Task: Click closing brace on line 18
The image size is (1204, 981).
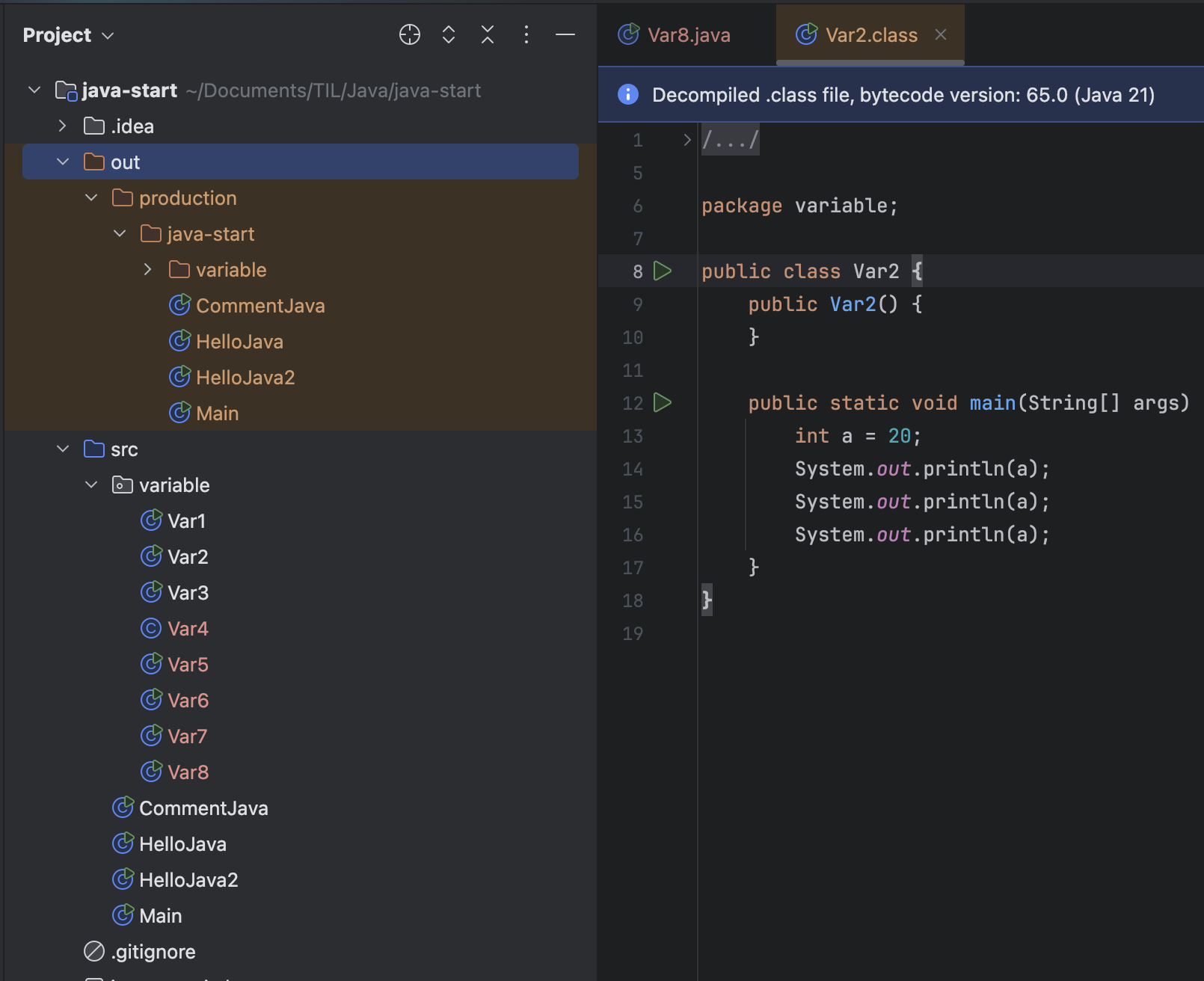Action: click(707, 600)
